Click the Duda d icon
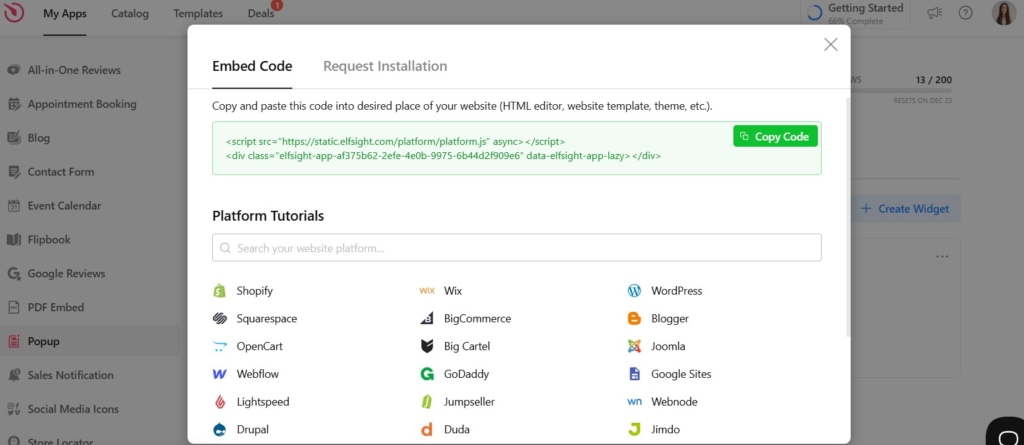Viewport: 1024px width, 445px height. point(426,429)
